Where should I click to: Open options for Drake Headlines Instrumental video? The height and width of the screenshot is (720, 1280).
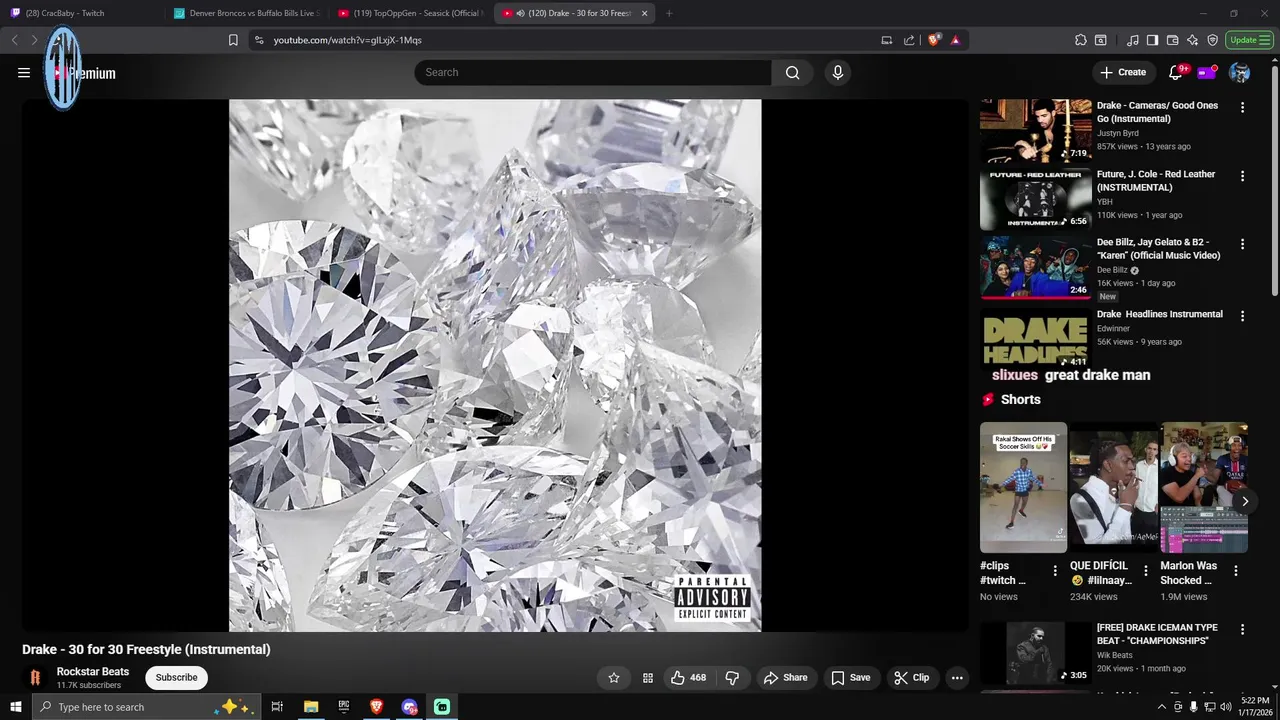[x=1243, y=316]
